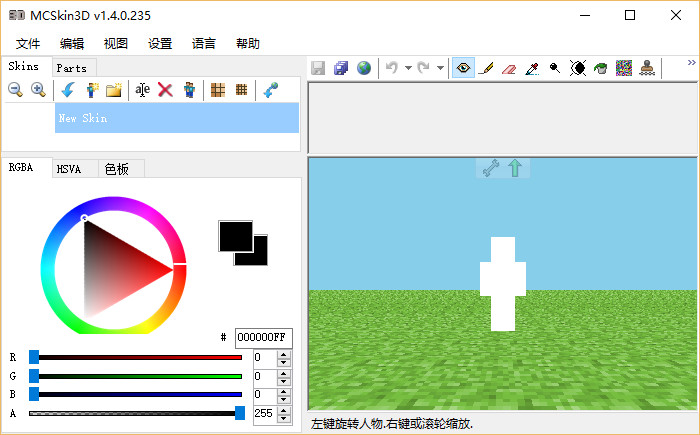Expand the toolbar overflow chevron
700x435 pixels.
(692, 63)
